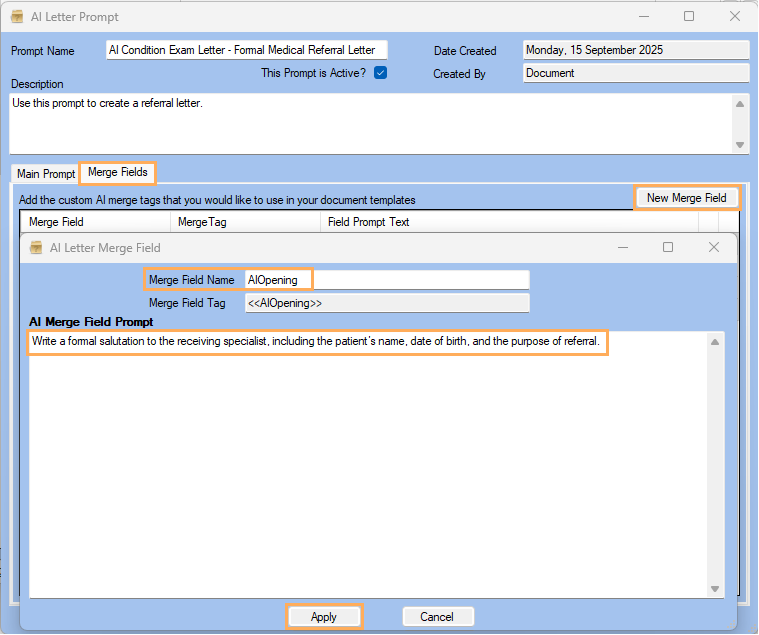Switch to the Main Prompt tab

(x=45, y=174)
